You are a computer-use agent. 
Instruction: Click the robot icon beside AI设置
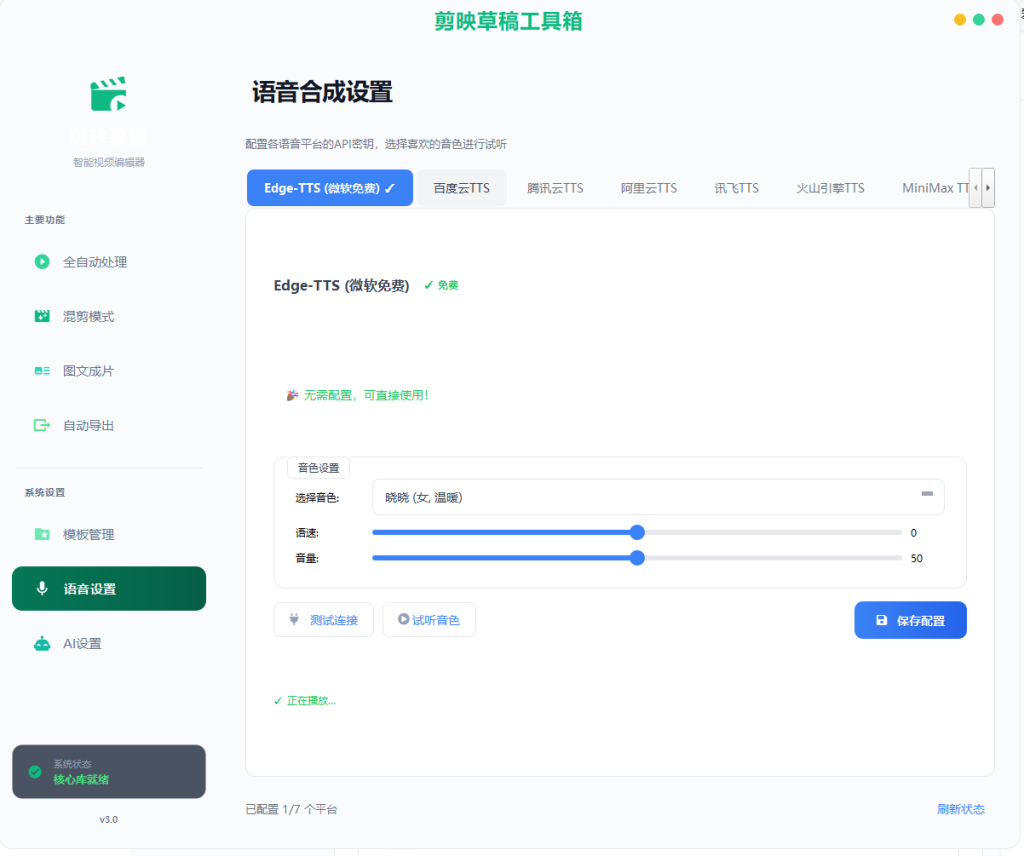[42, 644]
